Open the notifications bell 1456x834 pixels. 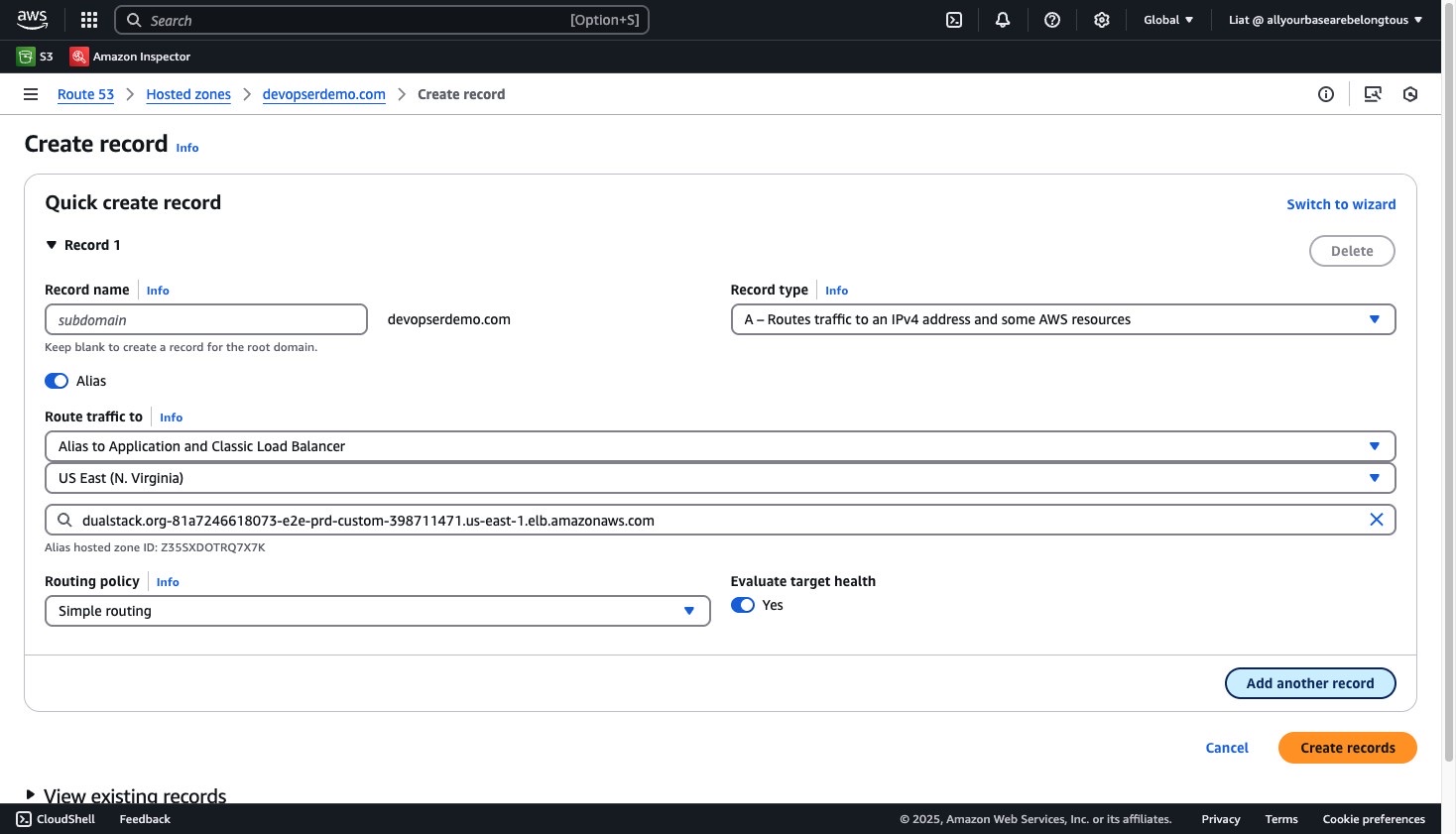point(1003,20)
